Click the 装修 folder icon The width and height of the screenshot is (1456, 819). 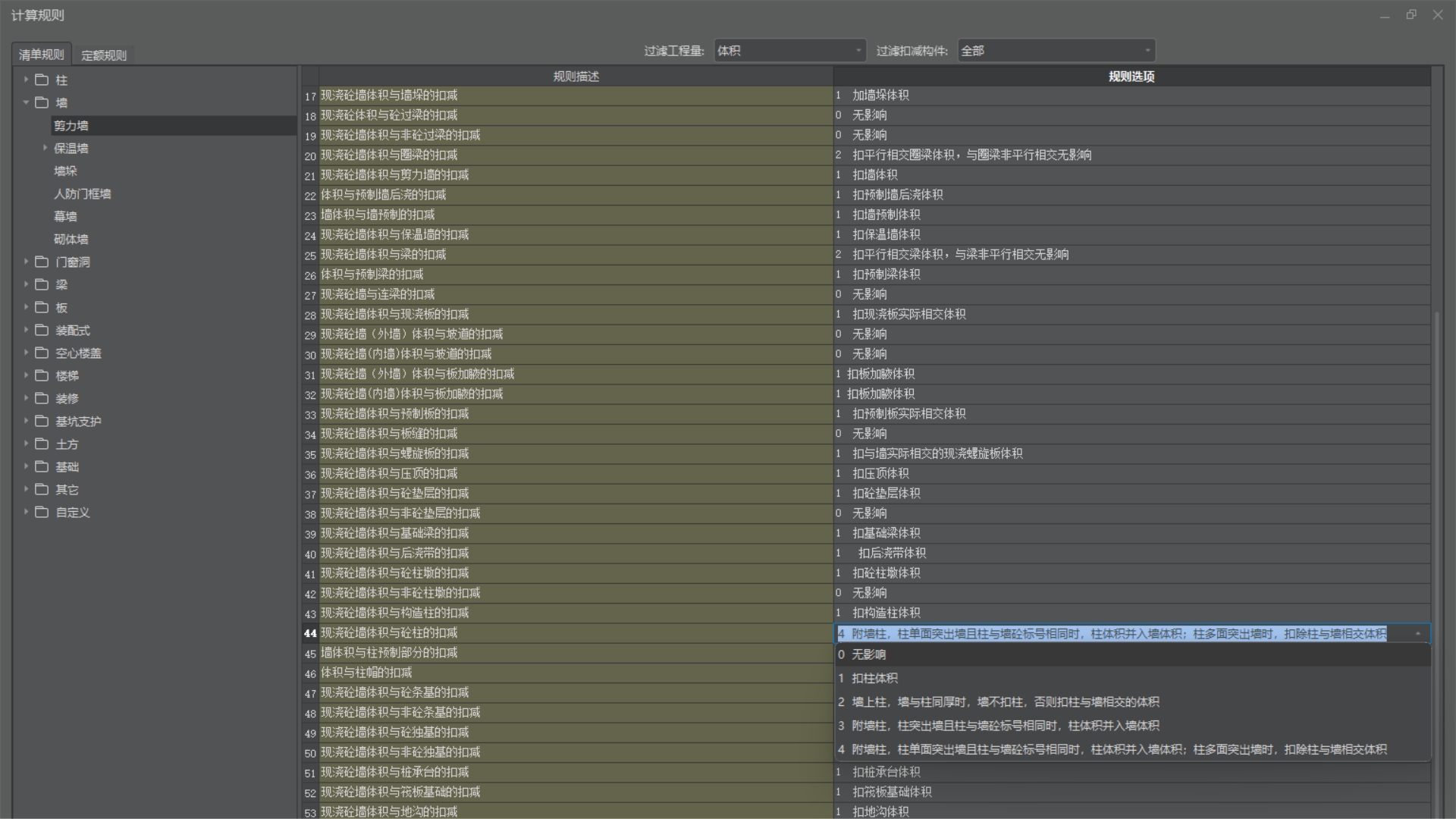point(42,398)
